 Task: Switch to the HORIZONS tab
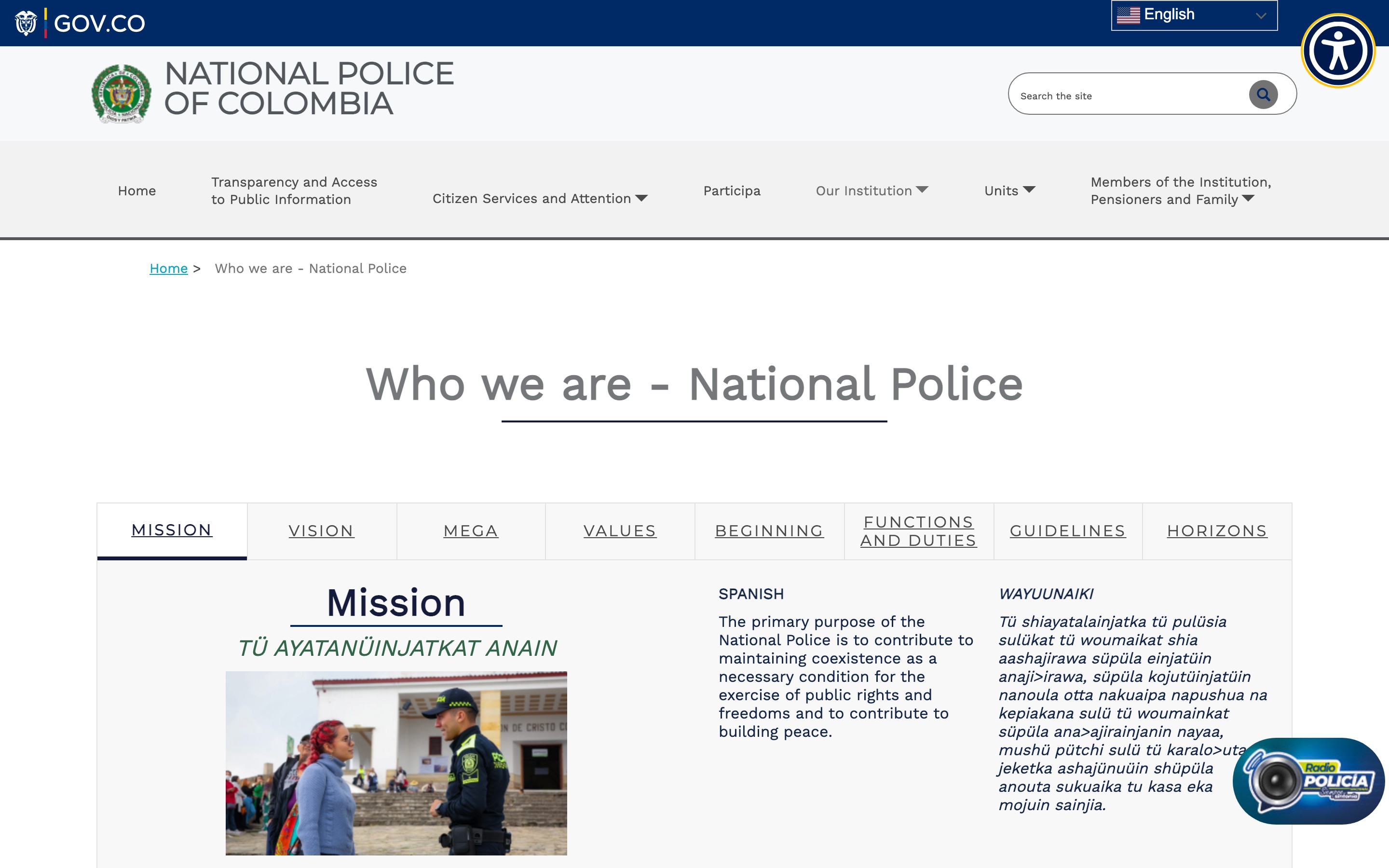[x=1217, y=531]
